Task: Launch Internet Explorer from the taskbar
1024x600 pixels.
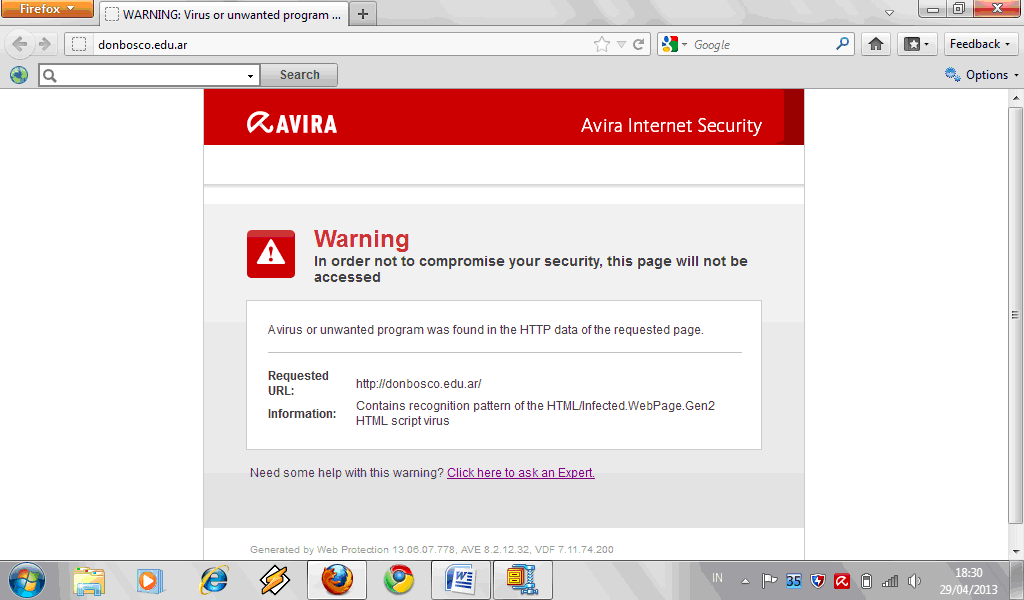Action: 214,580
